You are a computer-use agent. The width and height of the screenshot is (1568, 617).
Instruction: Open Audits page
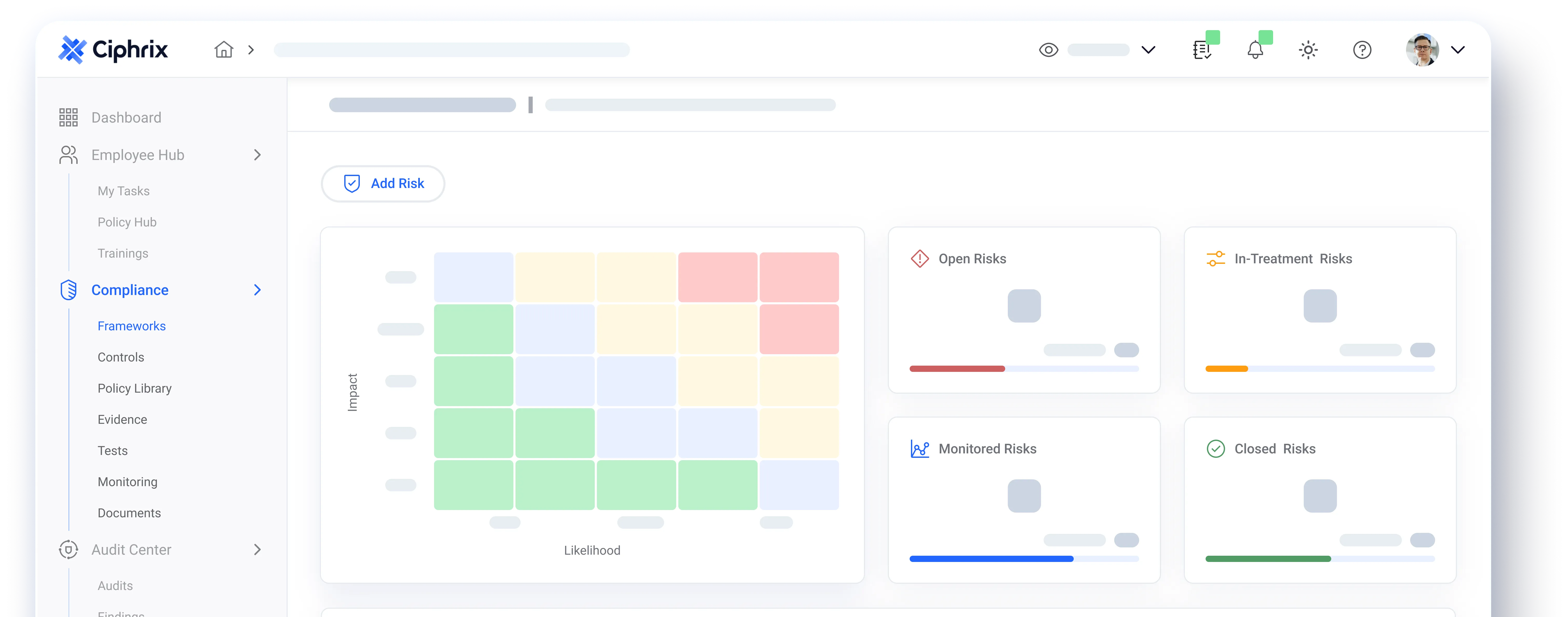[x=115, y=586]
